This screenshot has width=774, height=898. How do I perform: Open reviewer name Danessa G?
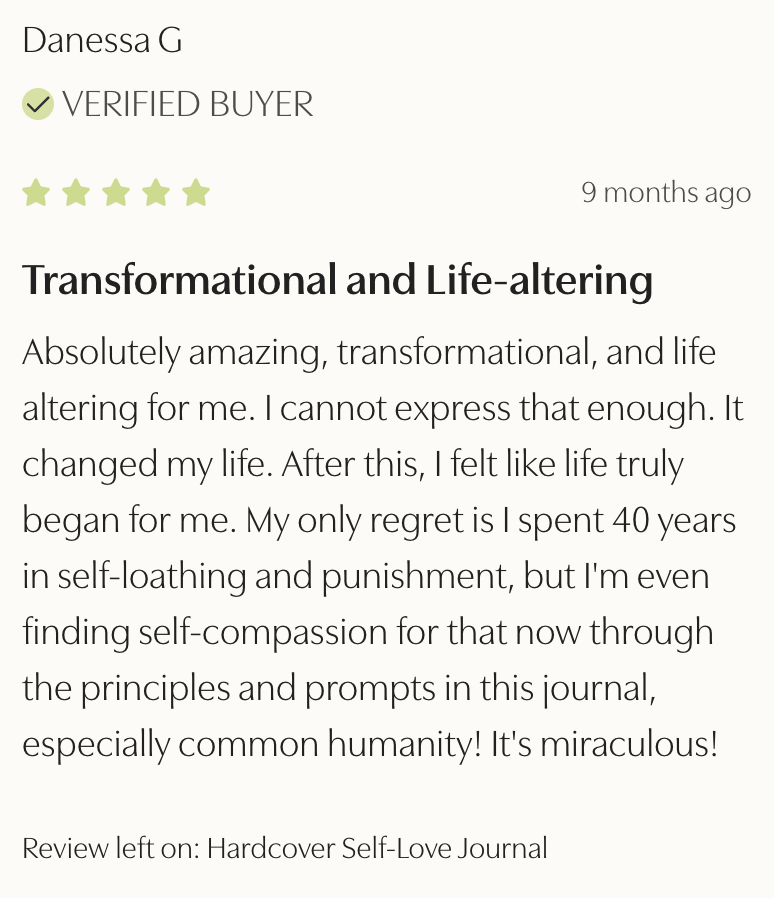pos(102,40)
